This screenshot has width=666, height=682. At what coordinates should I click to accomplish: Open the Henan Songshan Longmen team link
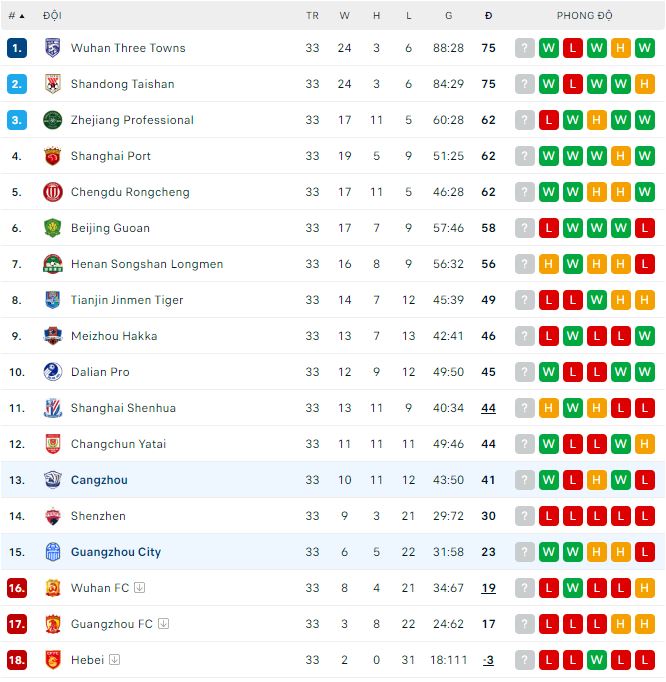147,264
